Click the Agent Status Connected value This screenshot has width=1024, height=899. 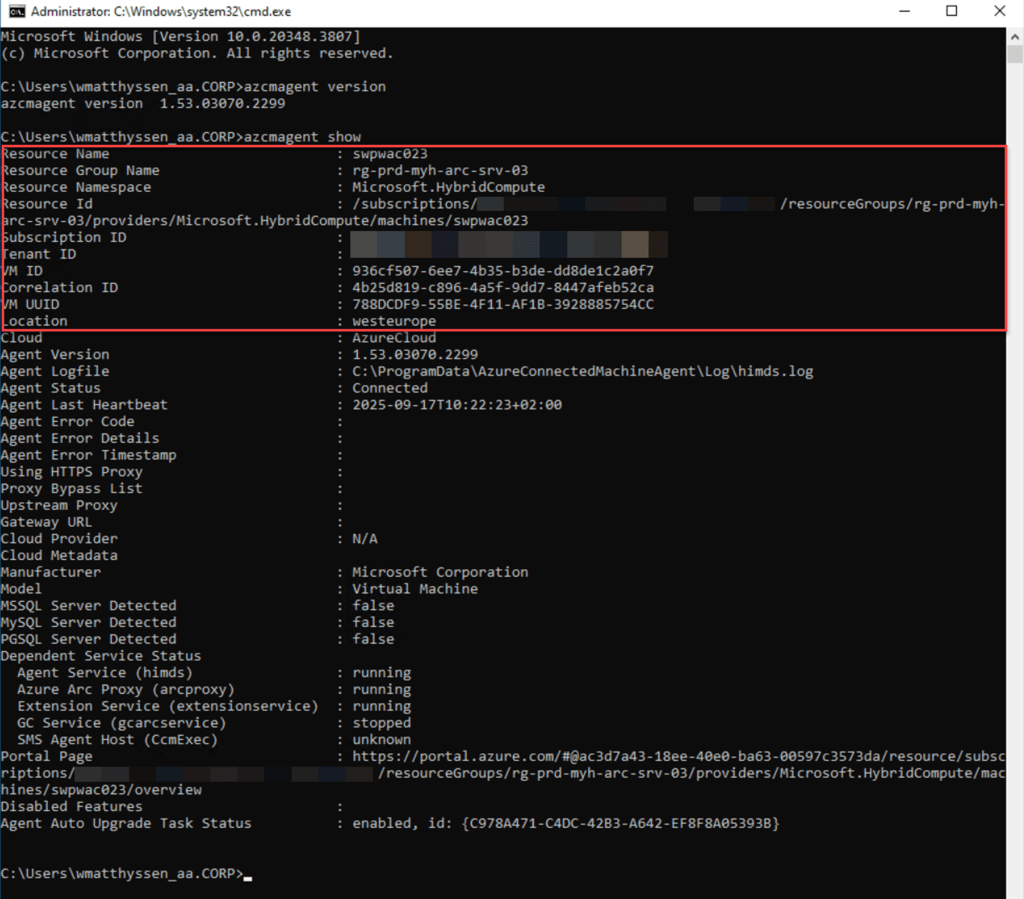pos(390,388)
